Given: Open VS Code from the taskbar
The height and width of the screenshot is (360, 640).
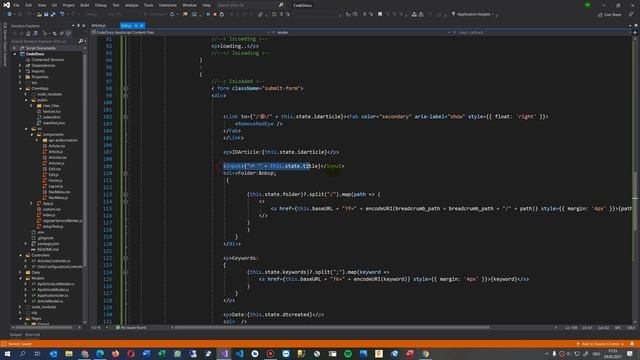Looking at the screenshot, I should [x=239, y=353].
